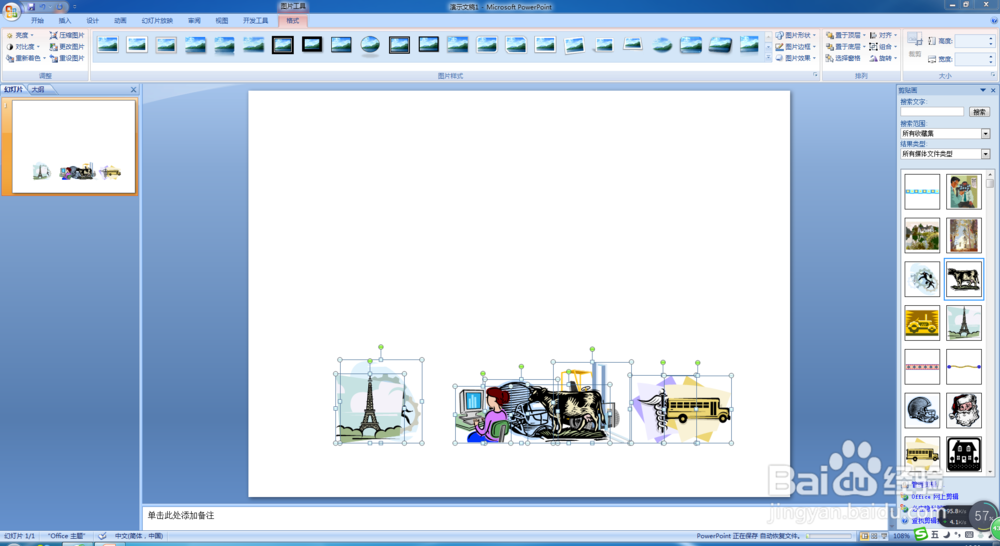Open the 置于底层 send to back dropdown
This screenshot has height=546, width=1000.
pyautogui.click(x=846, y=47)
